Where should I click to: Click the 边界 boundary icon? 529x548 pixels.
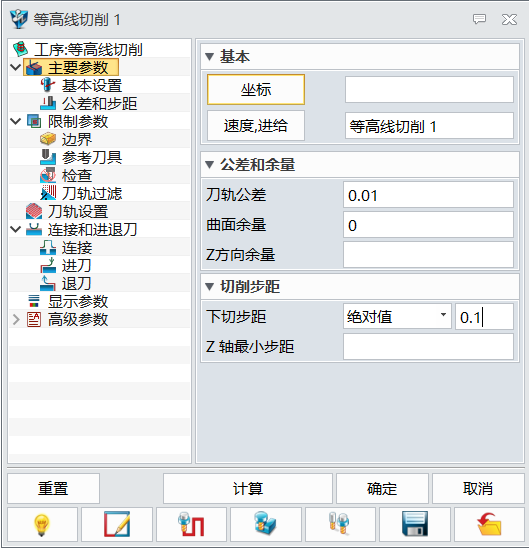48,139
